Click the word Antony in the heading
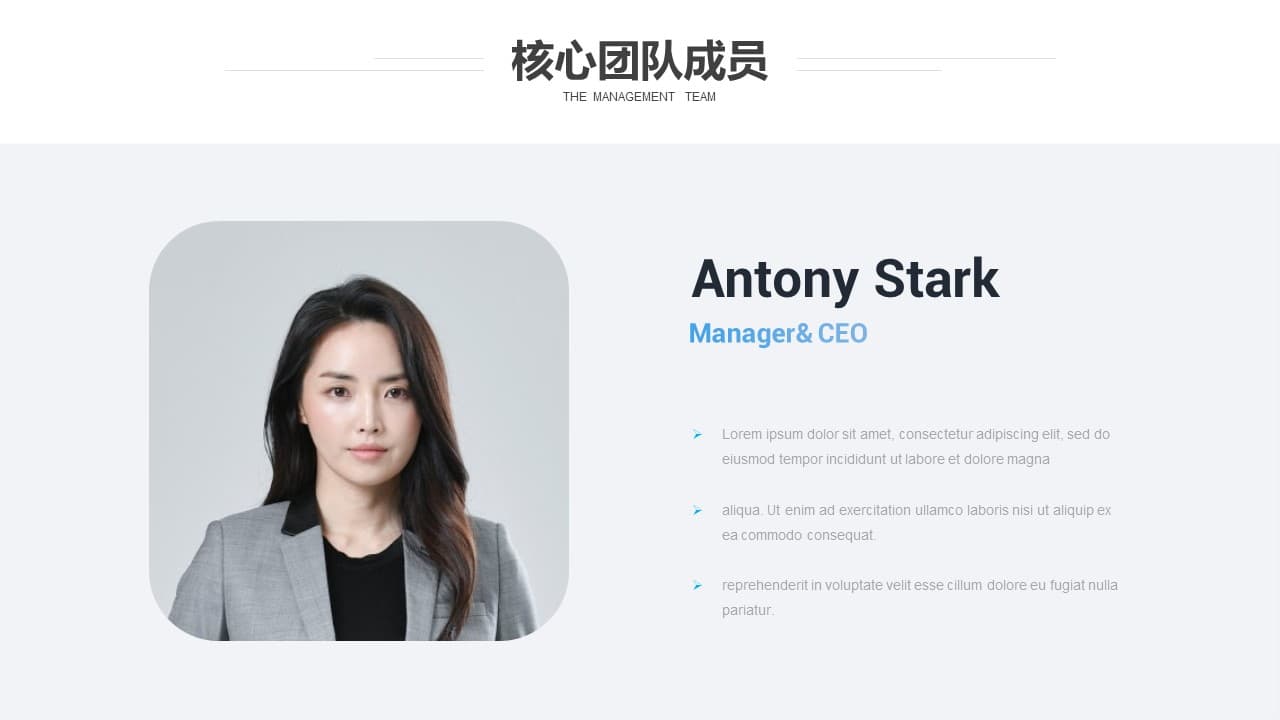Image resolution: width=1280 pixels, height=720 pixels. point(775,281)
